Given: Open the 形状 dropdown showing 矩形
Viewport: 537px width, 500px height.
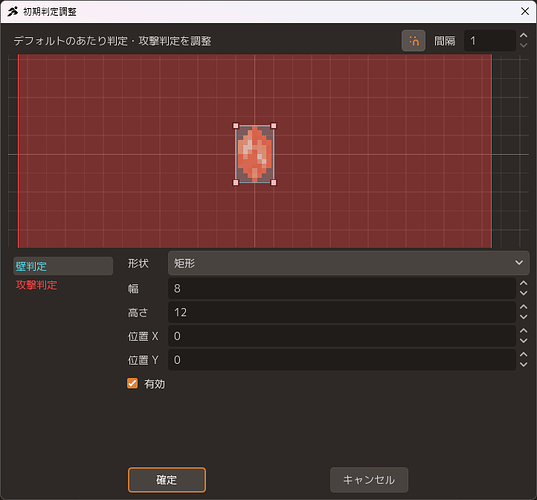Looking at the screenshot, I should (348, 263).
